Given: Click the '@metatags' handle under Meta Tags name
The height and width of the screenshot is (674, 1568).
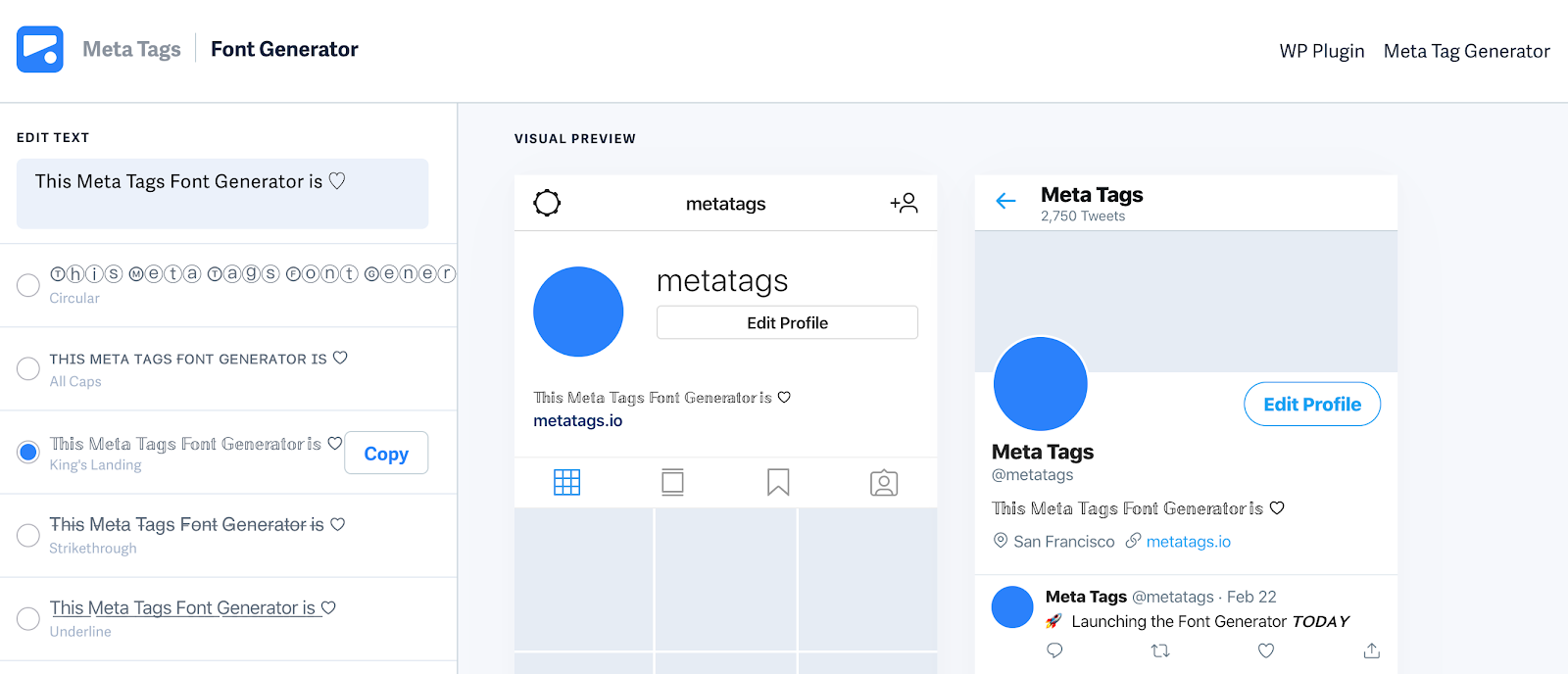Looking at the screenshot, I should (x=1032, y=474).
